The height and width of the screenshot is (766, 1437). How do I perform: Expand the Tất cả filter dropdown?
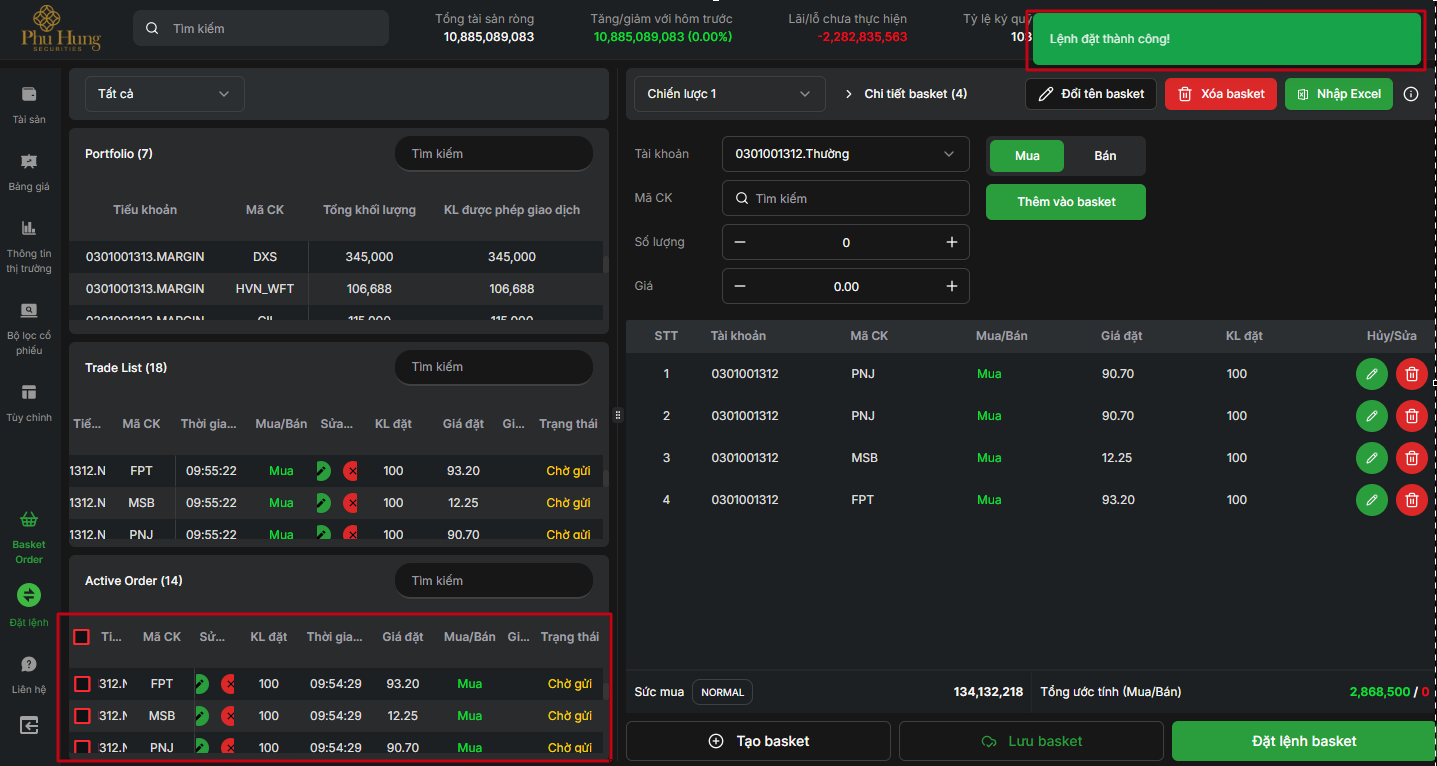(164, 94)
